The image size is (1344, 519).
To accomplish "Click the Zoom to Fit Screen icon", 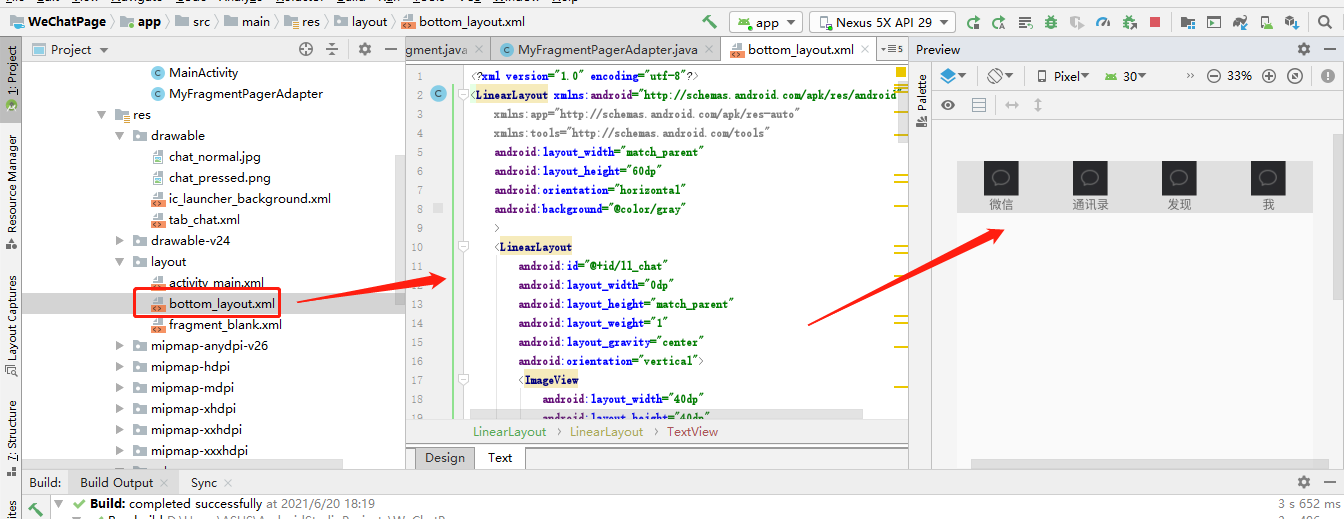I will pos(1295,76).
